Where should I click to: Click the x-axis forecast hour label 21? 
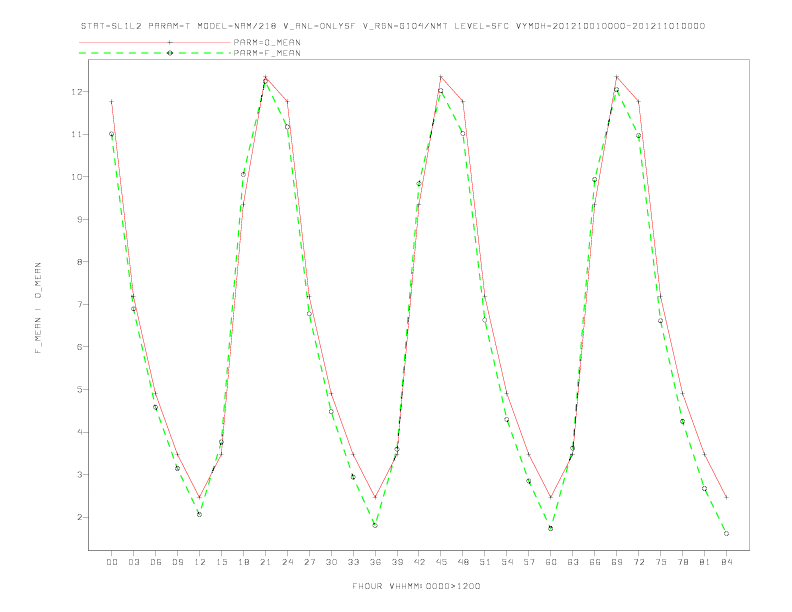265,562
